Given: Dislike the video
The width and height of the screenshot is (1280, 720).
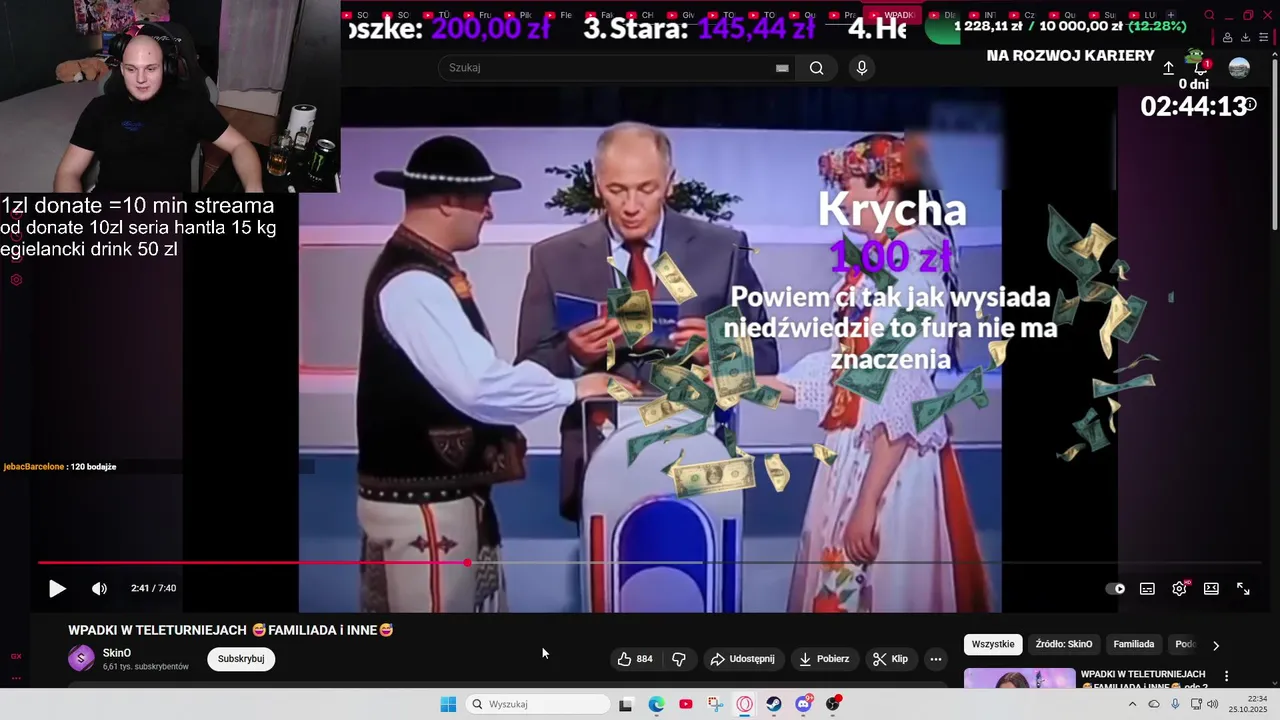Looking at the screenshot, I should (x=679, y=659).
